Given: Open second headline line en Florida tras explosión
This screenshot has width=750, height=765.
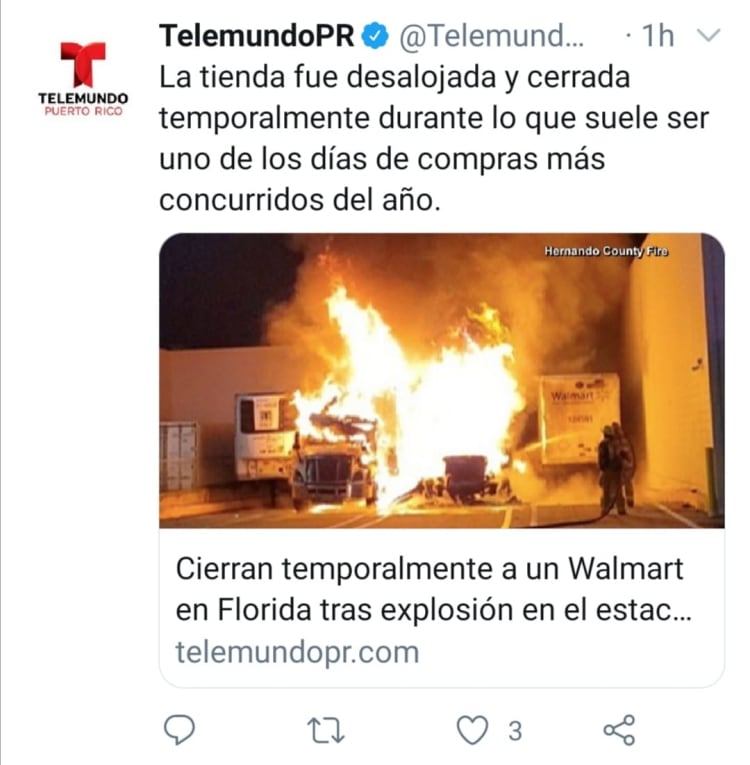Looking at the screenshot, I should (x=433, y=610).
